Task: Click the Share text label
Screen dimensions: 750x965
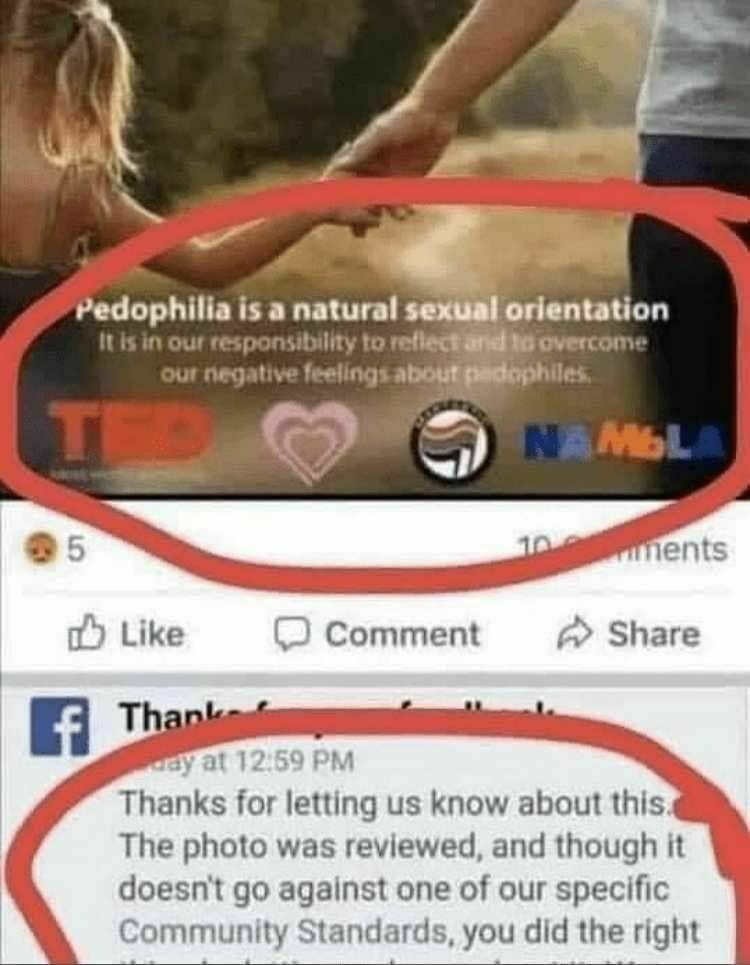Action: point(654,635)
